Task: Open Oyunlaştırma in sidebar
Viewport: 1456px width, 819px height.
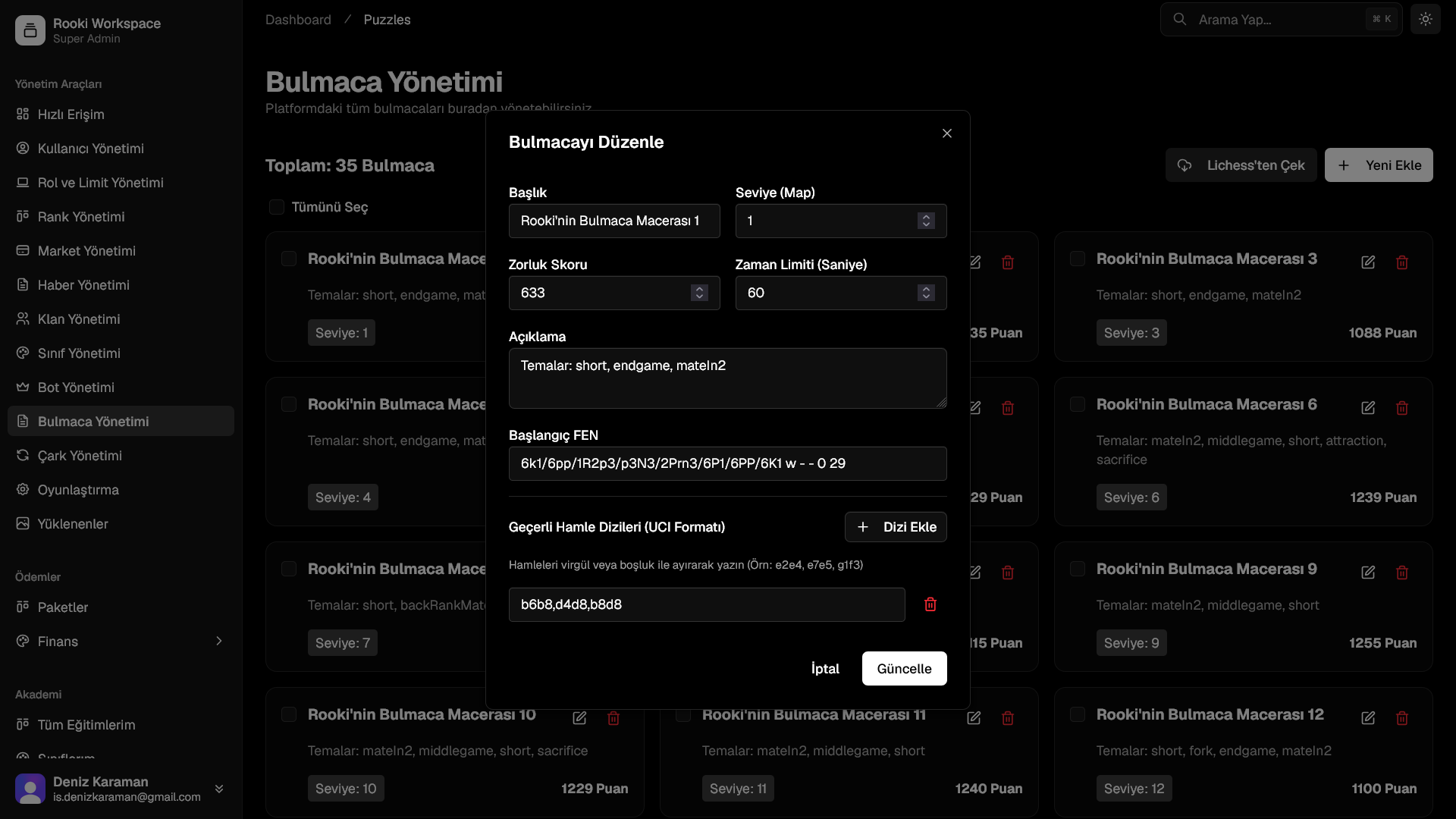Action: [121, 490]
